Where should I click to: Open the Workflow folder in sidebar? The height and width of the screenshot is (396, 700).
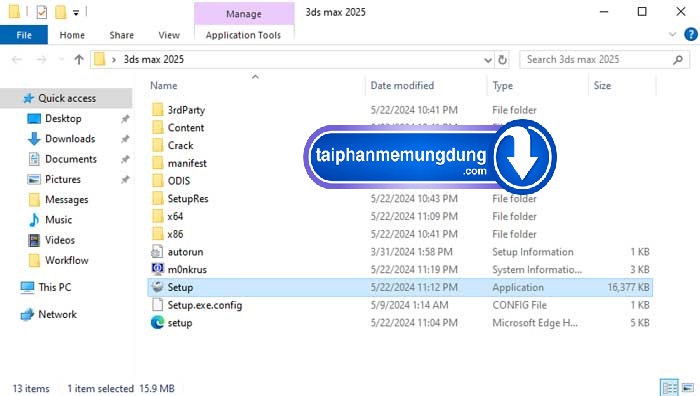pos(66,260)
